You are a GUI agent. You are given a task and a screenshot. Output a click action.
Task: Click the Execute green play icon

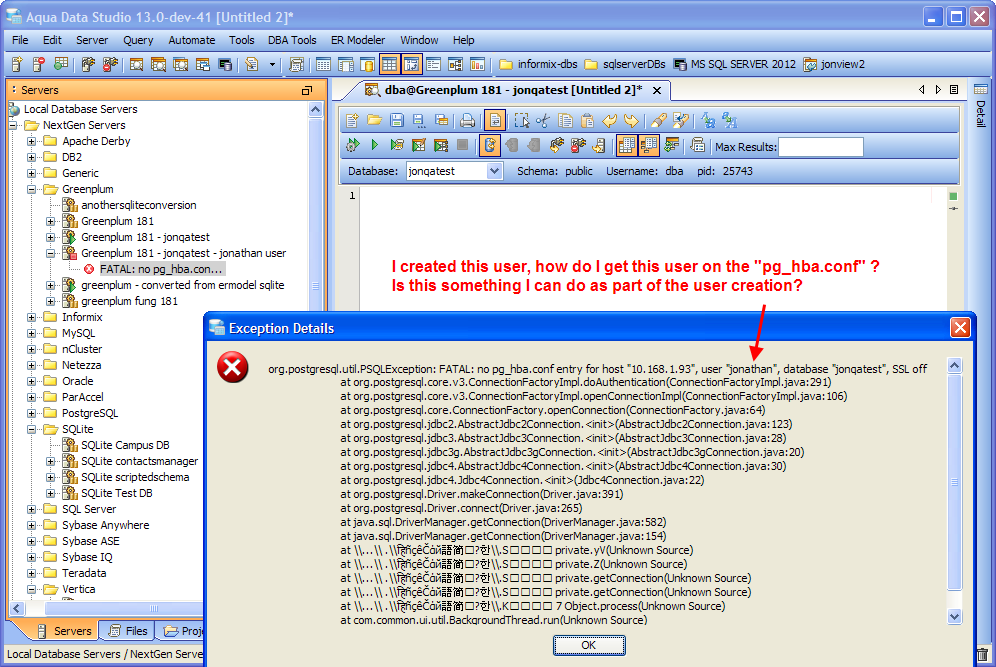[x=375, y=145]
